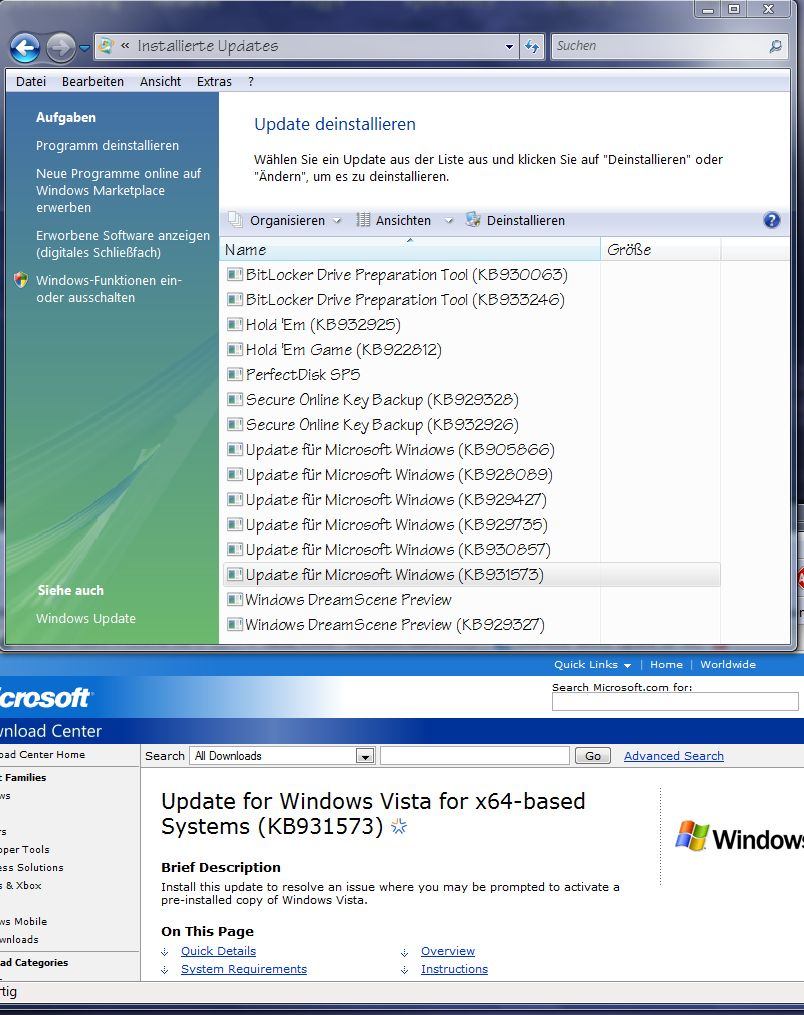Open the Bearbeiten menu
This screenshot has width=804, height=1015.
point(93,82)
